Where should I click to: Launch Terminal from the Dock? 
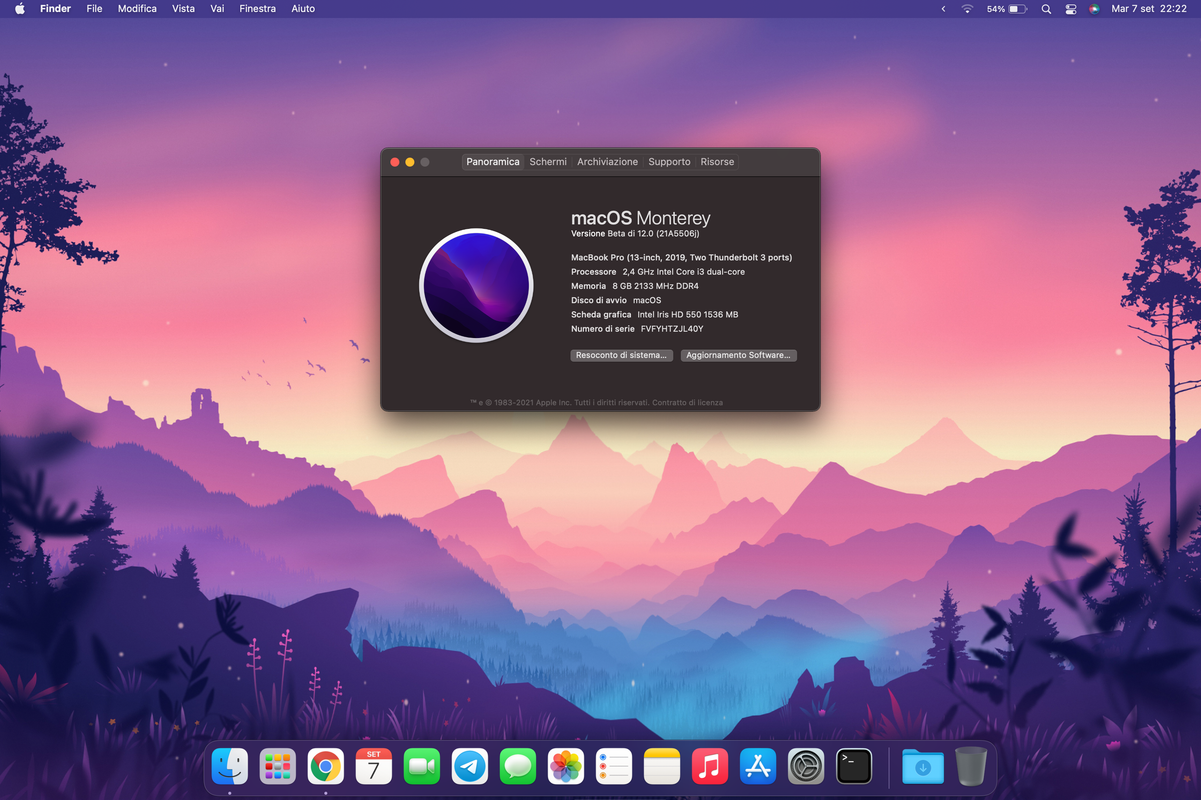tap(854, 767)
